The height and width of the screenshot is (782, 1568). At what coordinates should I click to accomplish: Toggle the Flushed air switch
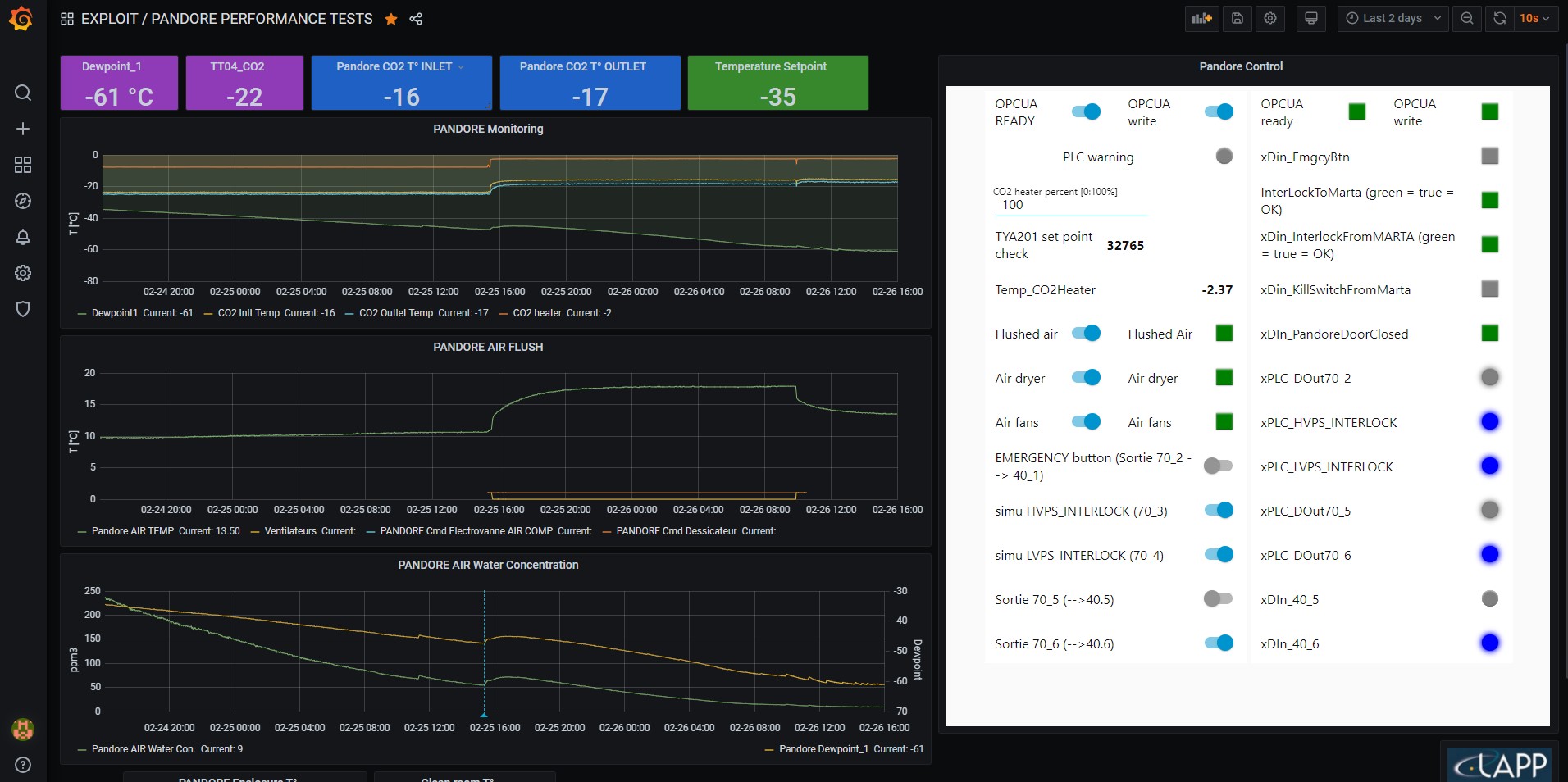point(1087,333)
